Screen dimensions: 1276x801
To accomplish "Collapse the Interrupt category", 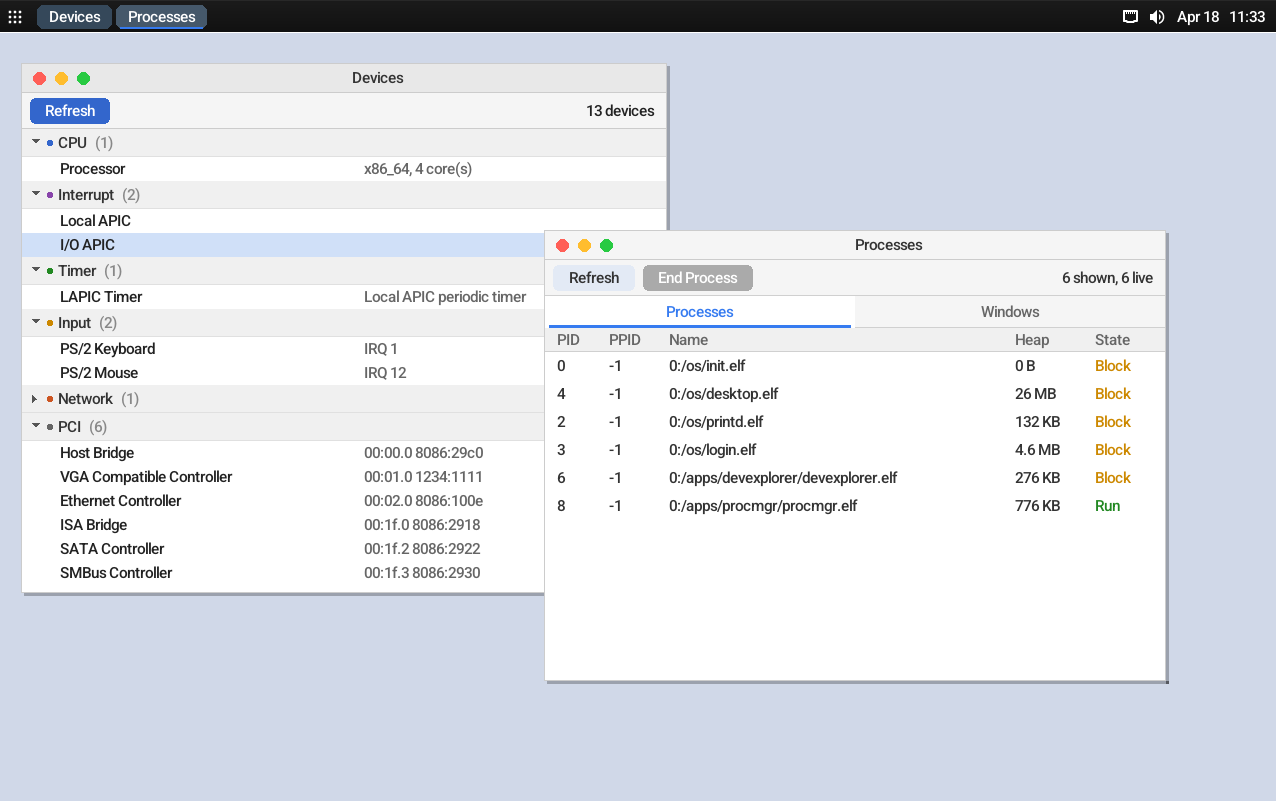I will [x=36, y=195].
